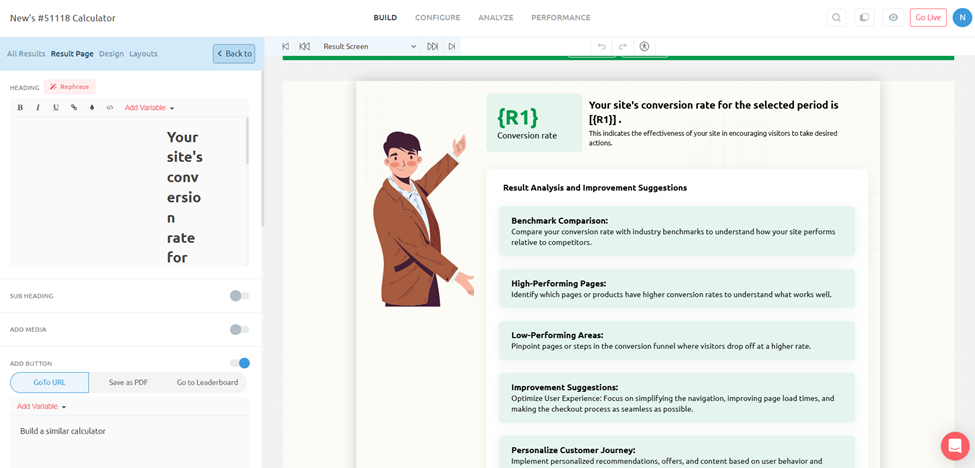
Task: Expand Add Variable dropdown in heading toolbar
Action: point(149,108)
